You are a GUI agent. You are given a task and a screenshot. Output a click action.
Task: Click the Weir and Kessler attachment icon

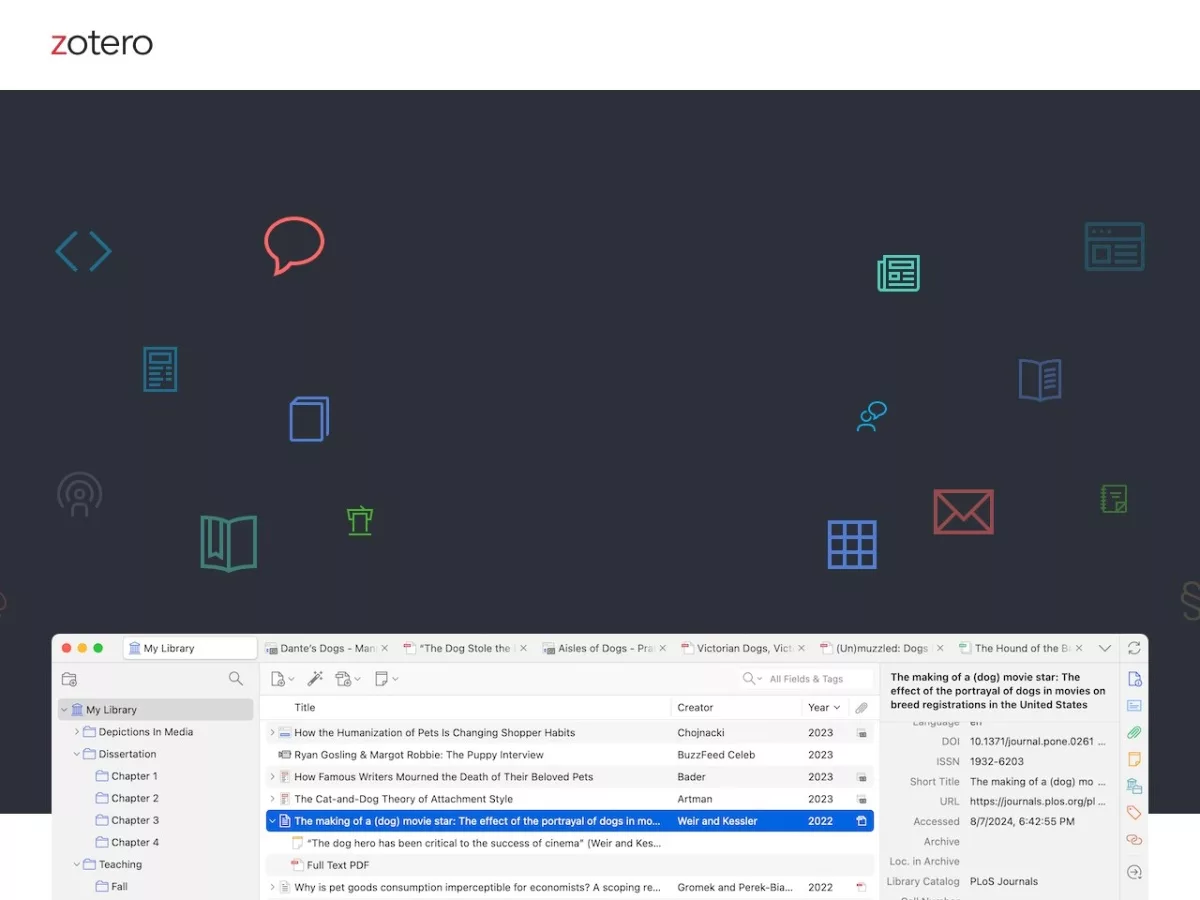pyautogui.click(x=861, y=821)
